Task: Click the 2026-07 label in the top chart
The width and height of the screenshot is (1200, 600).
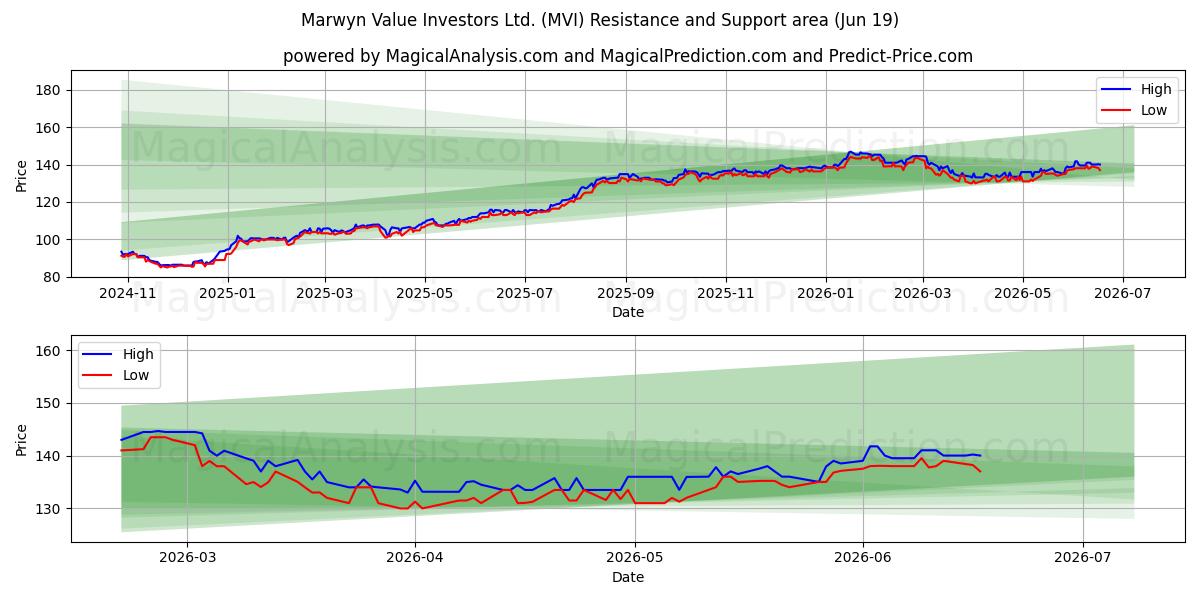Action: click(x=1122, y=295)
